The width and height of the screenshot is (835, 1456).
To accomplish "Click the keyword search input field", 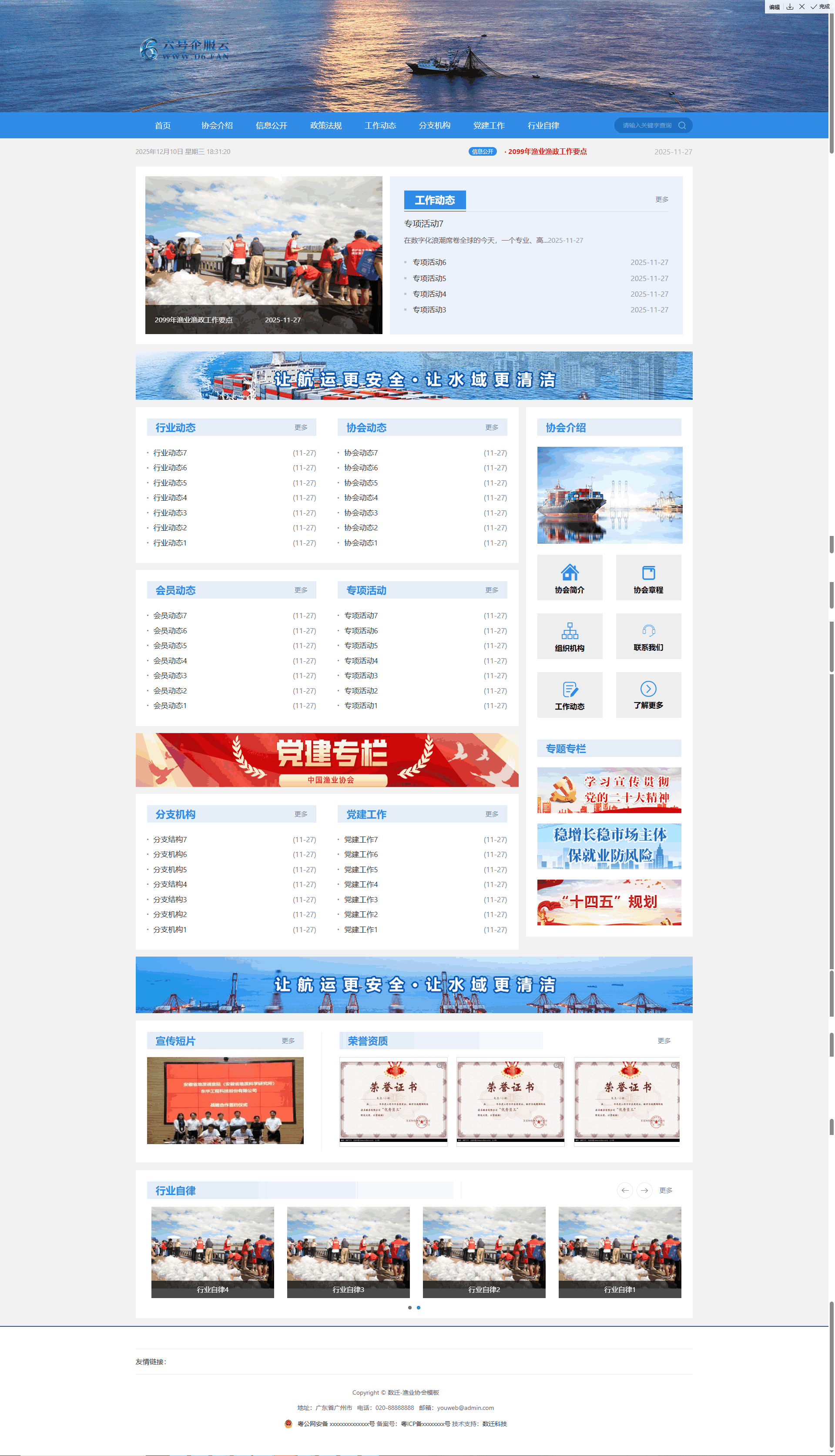I will coord(646,126).
